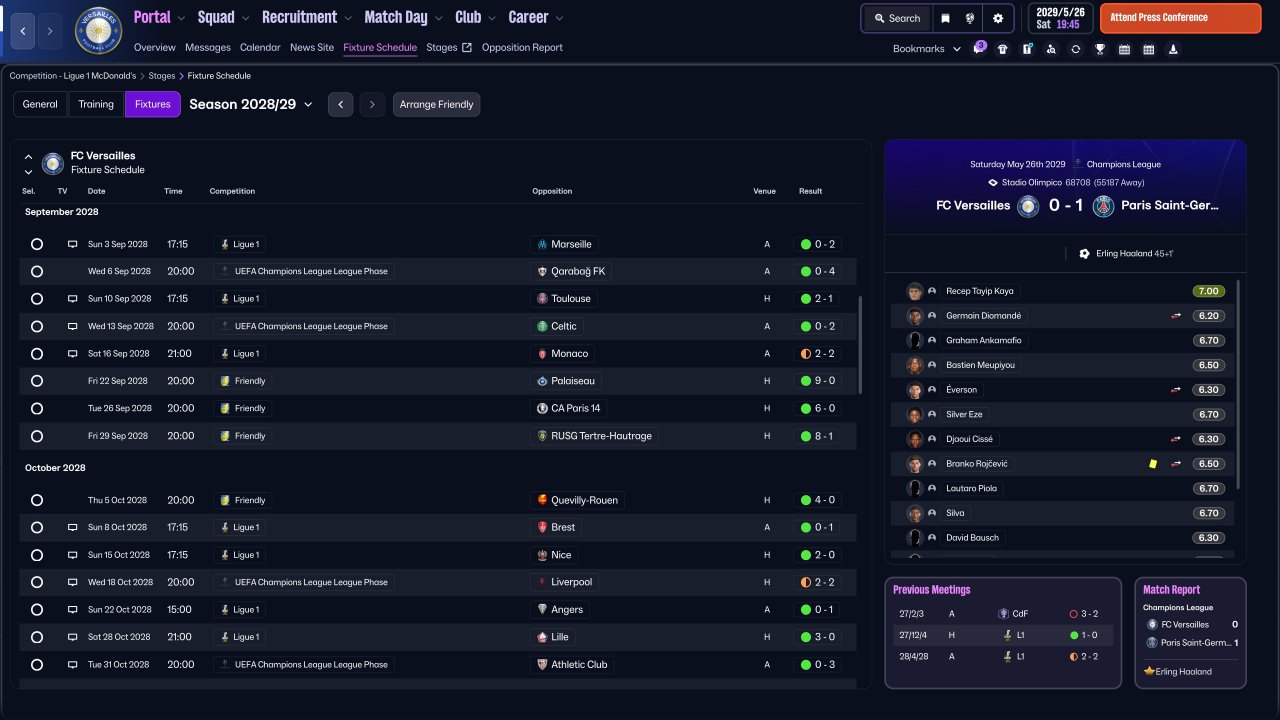The image size is (1280, 720).
Task: Select the Athletic Club fixture radio button
Action: (37, 664)
